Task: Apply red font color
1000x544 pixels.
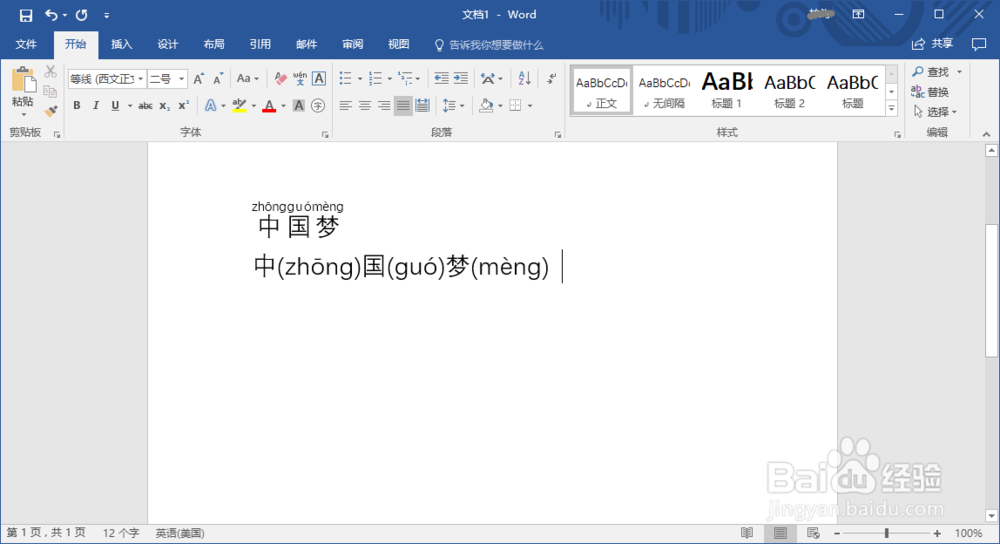Action: point(269,105)
